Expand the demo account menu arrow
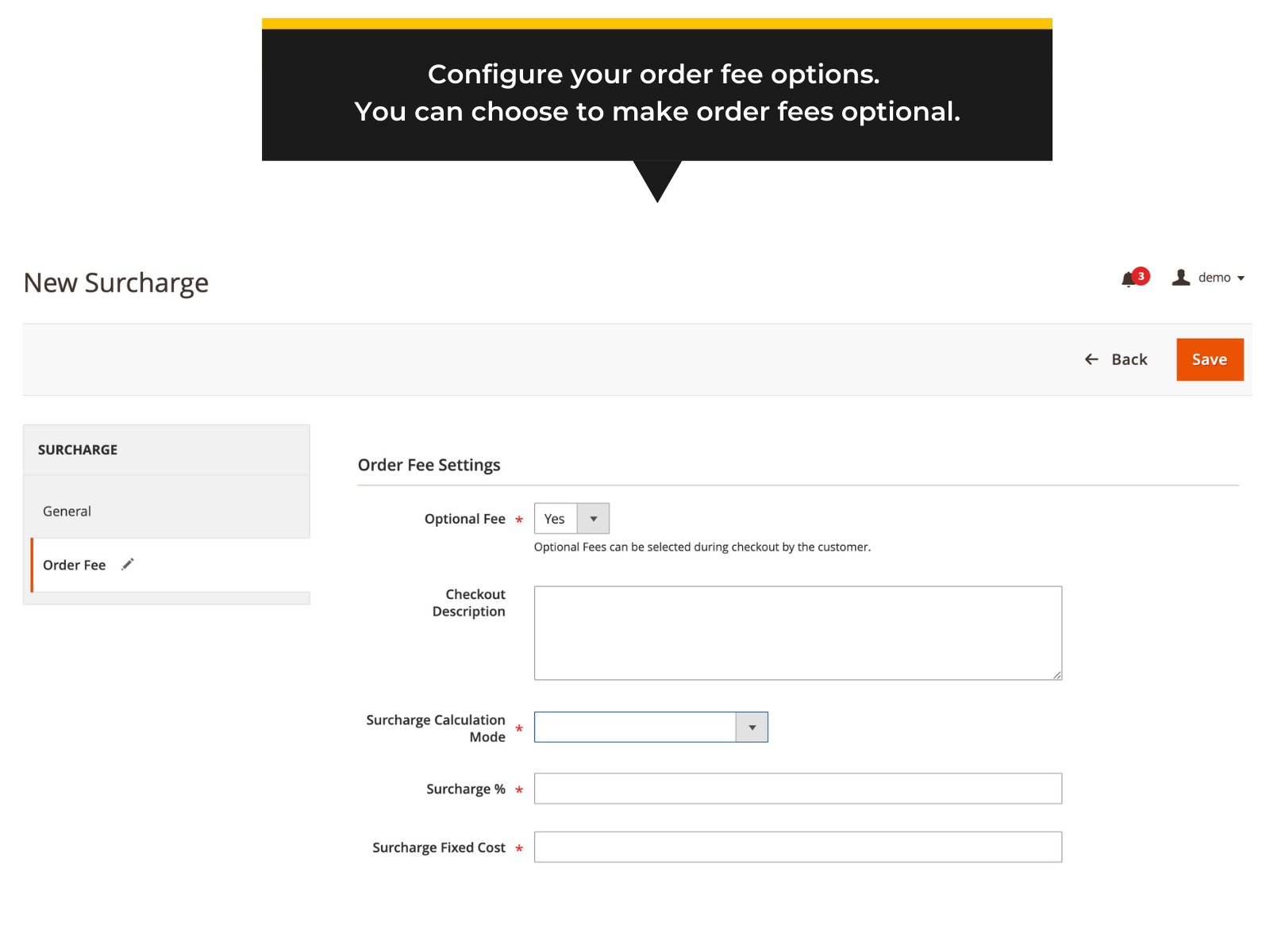This screenshot has height=952, width=1270. pyautogui.click(x=1241, y=278)
